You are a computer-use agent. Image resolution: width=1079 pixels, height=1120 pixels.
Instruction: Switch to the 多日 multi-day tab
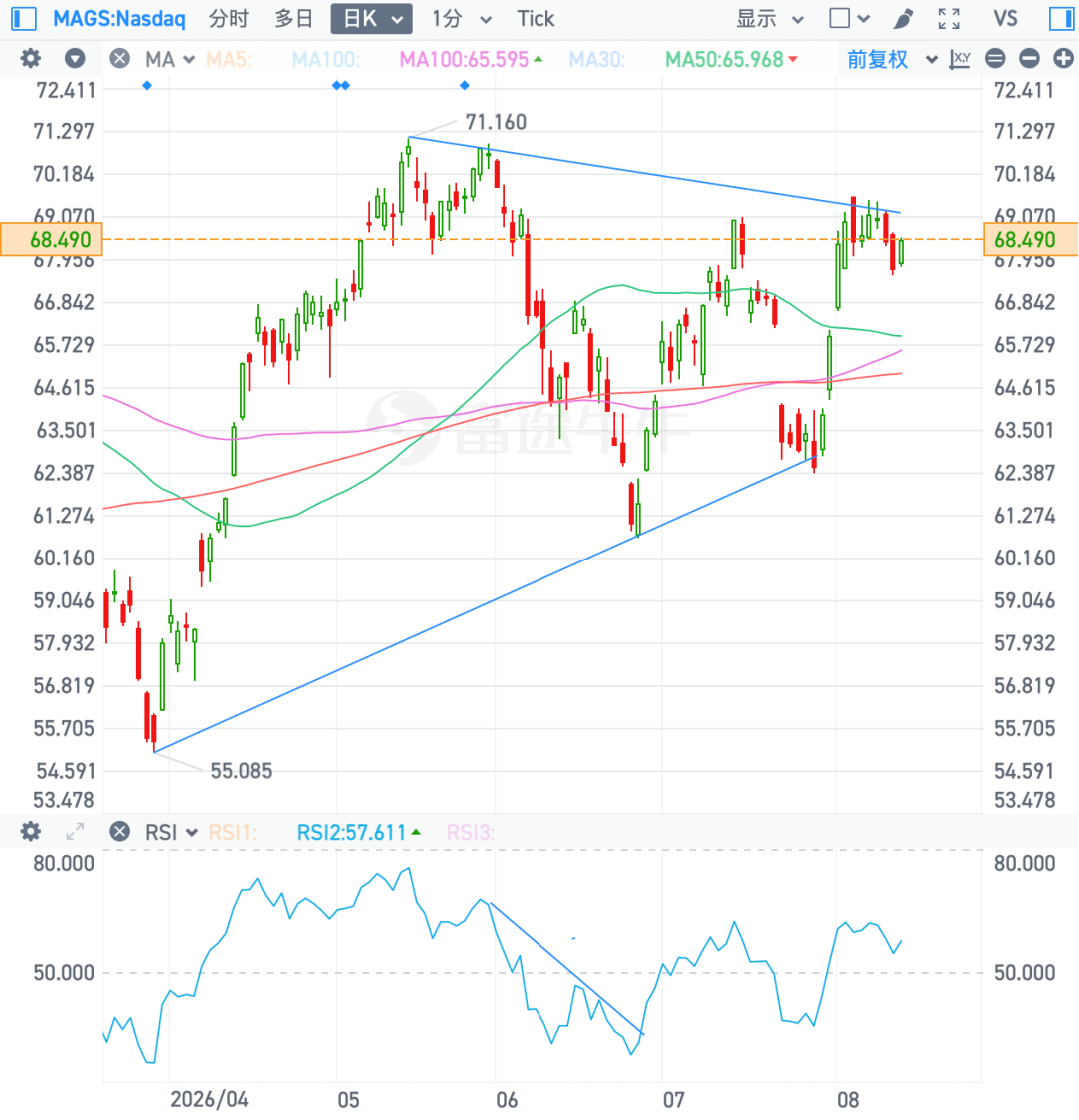pyautogui.click(x=294, y=19)
